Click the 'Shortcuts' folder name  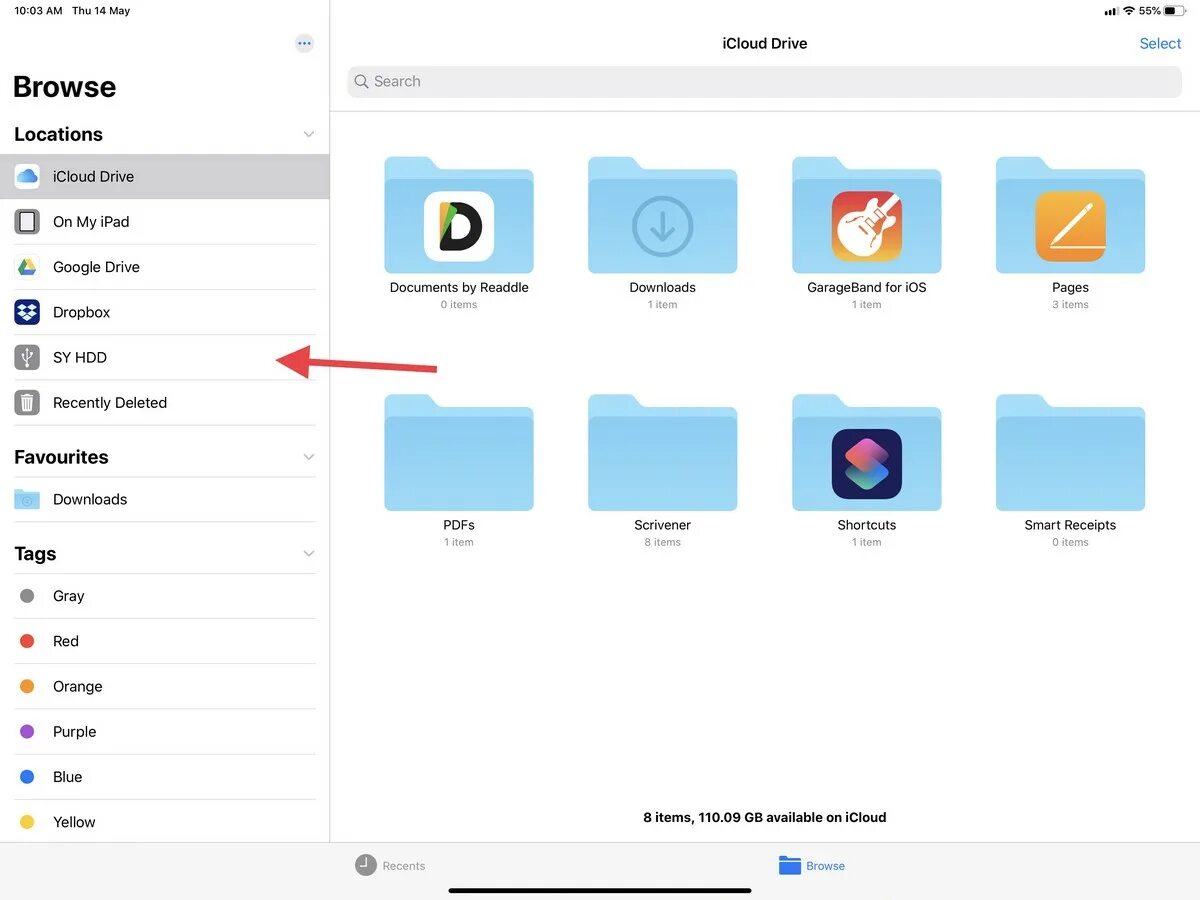867,525
